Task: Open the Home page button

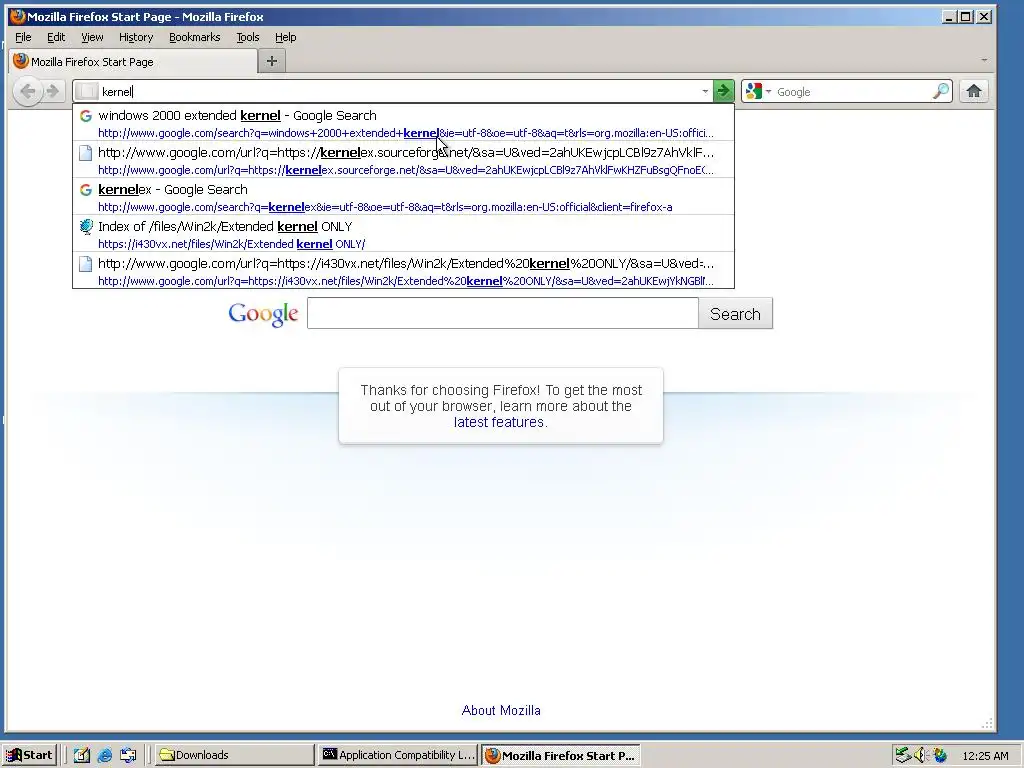Action: (973, 91)
